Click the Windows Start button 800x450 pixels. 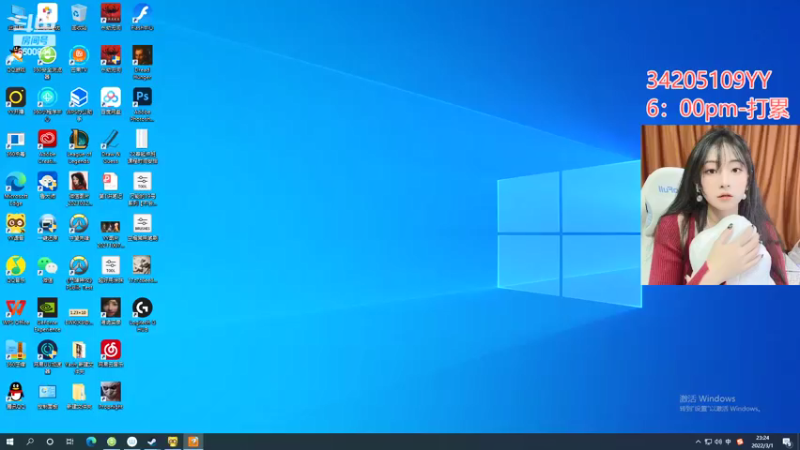pos(10,441)
